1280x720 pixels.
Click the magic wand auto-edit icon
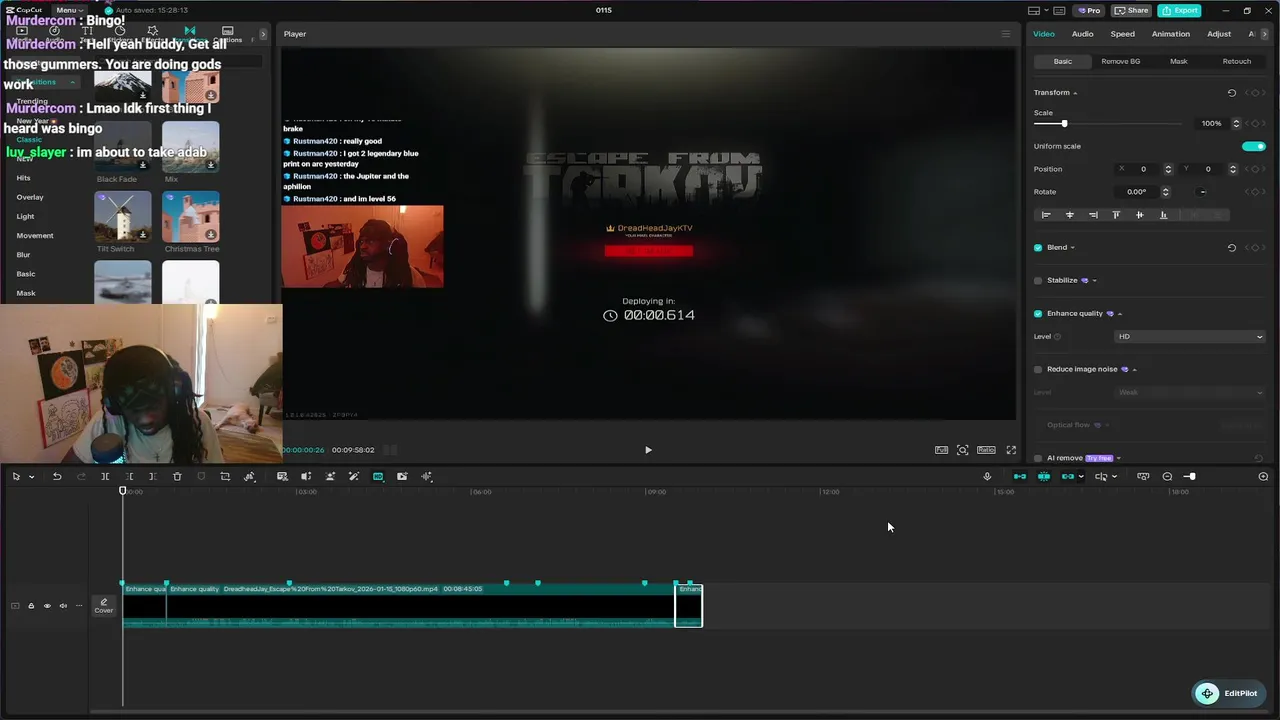pyautogui.click(x=354, y=476)
